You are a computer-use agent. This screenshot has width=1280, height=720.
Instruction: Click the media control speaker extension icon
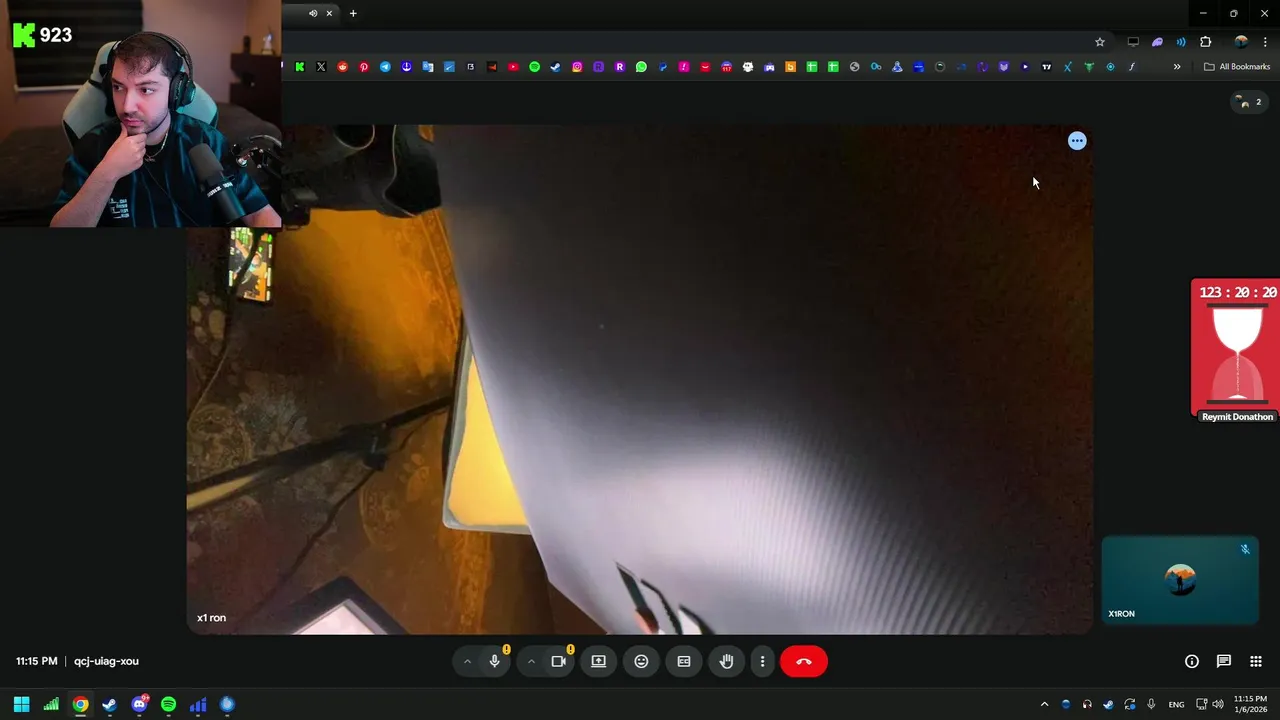(1181, 42)
